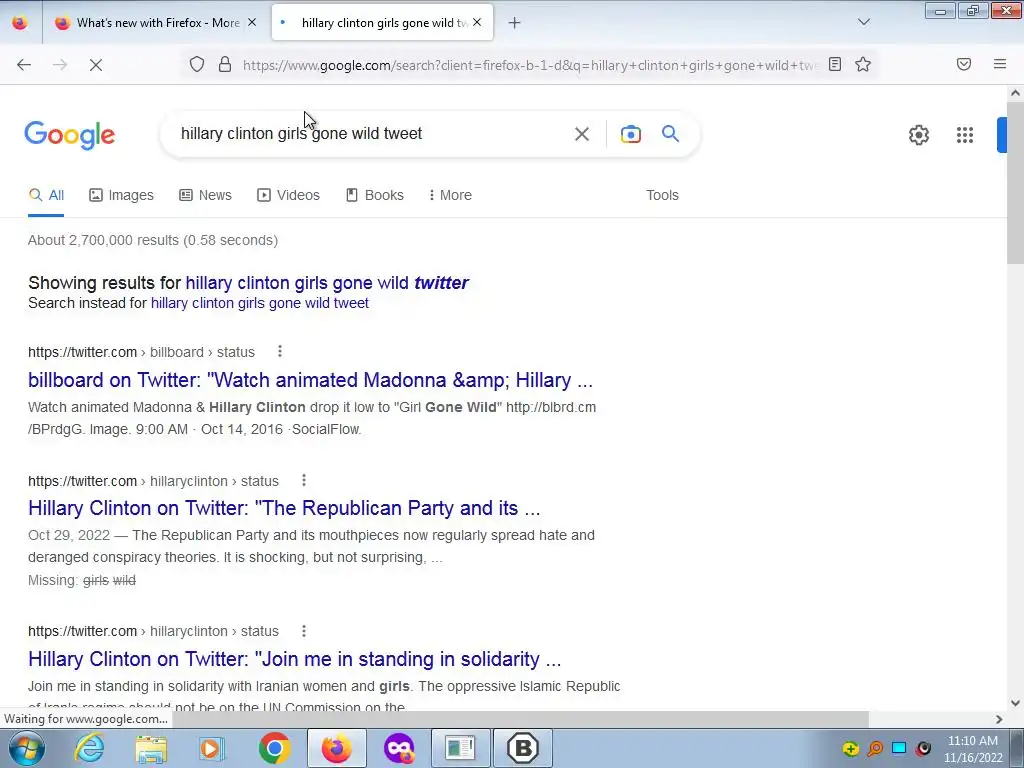Click the 'About 2,700,000 results' text

click(153, 240)
